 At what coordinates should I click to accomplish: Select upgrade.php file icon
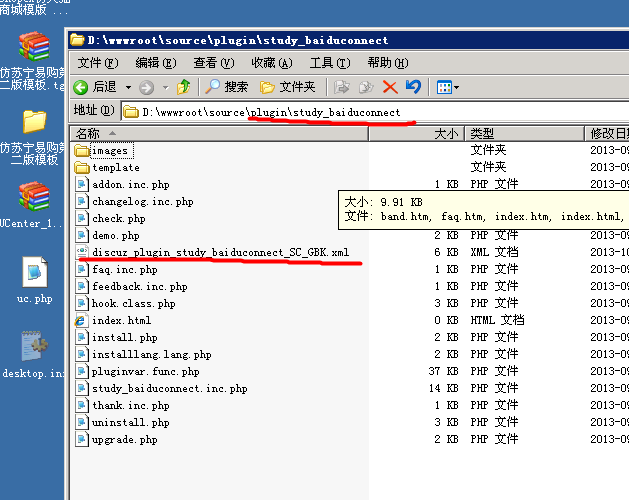[82, 439]
